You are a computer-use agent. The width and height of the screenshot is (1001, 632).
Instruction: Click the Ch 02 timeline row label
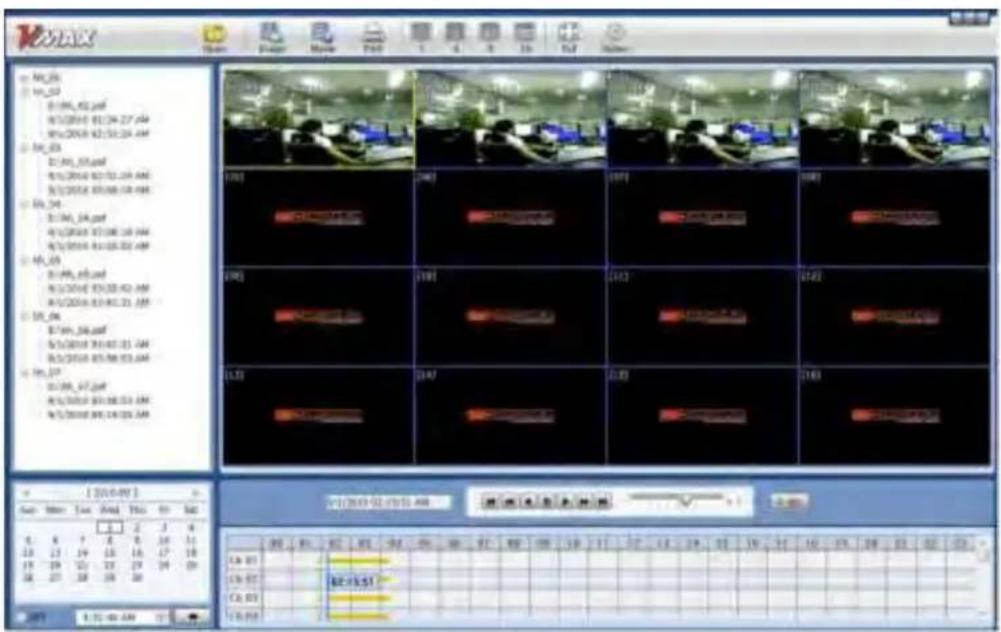click(243, 580)
